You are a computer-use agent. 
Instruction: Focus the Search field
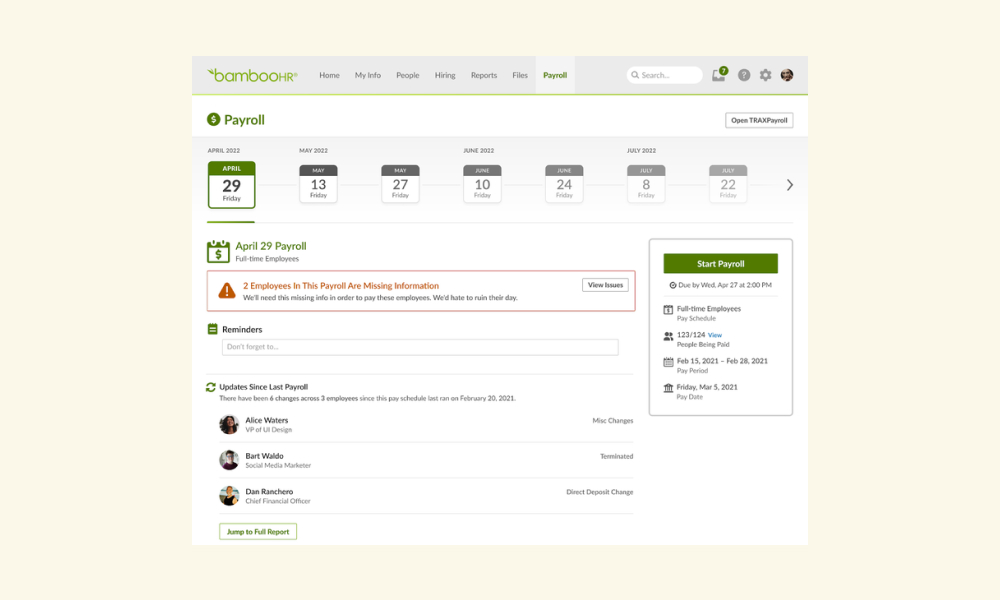[665, 75]
